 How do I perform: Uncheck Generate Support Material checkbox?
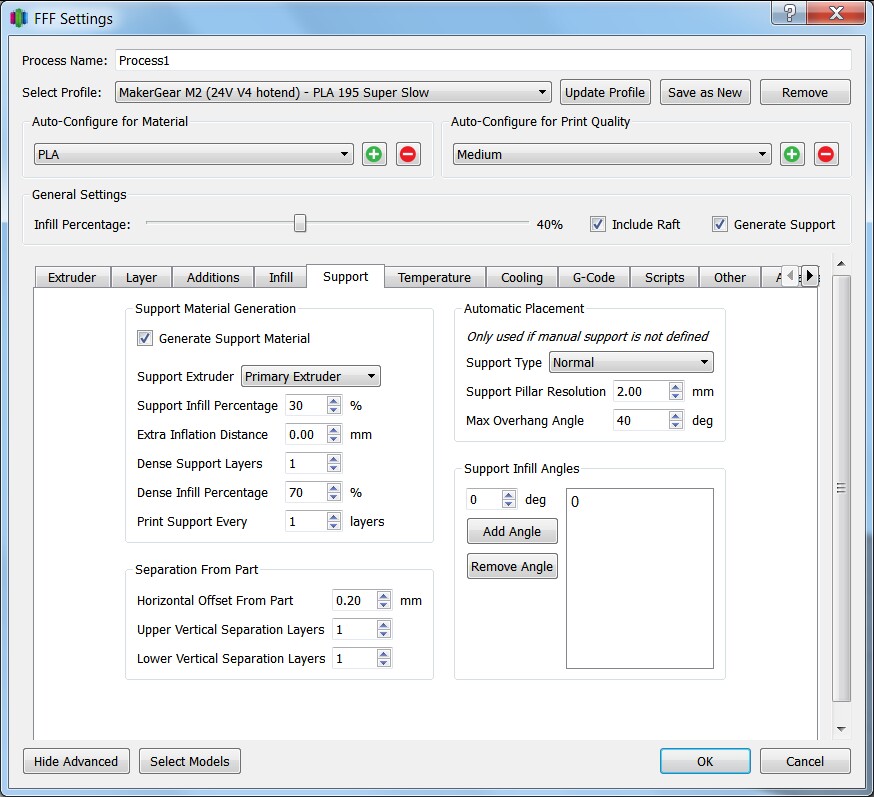(146, 338)
